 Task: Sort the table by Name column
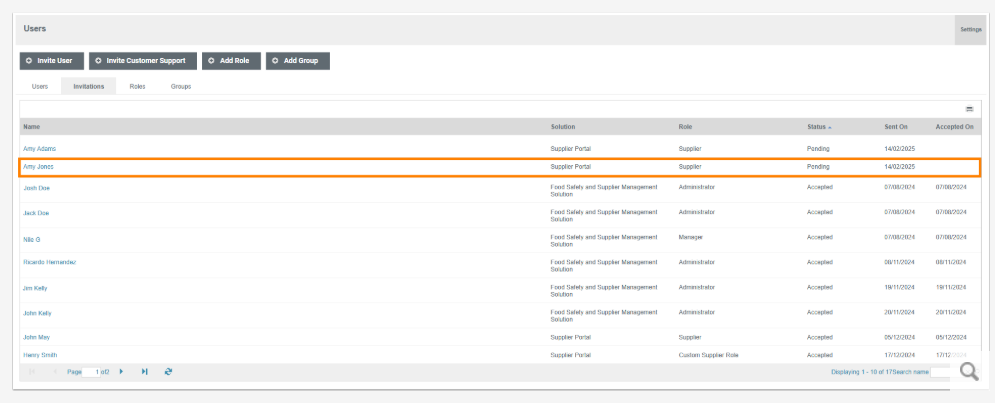coord(32,127)
